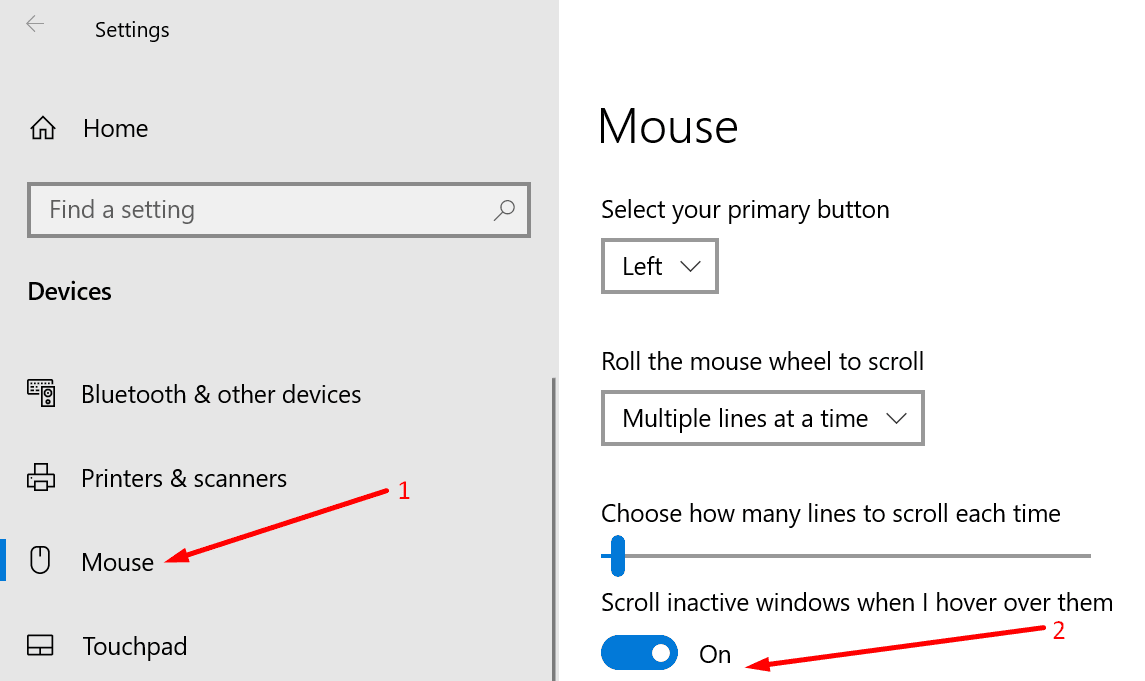Open the primary button dropdown
Viewport: 1145px width, 681px height.
click(x=658, y=265)
